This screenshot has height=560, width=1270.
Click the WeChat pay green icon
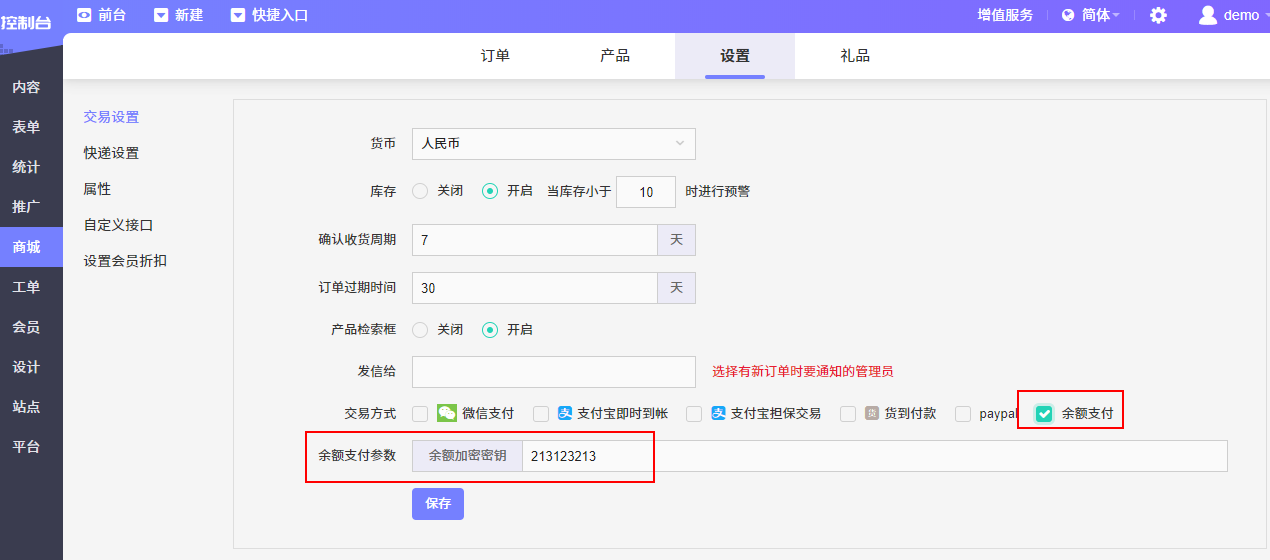[447, 413]
